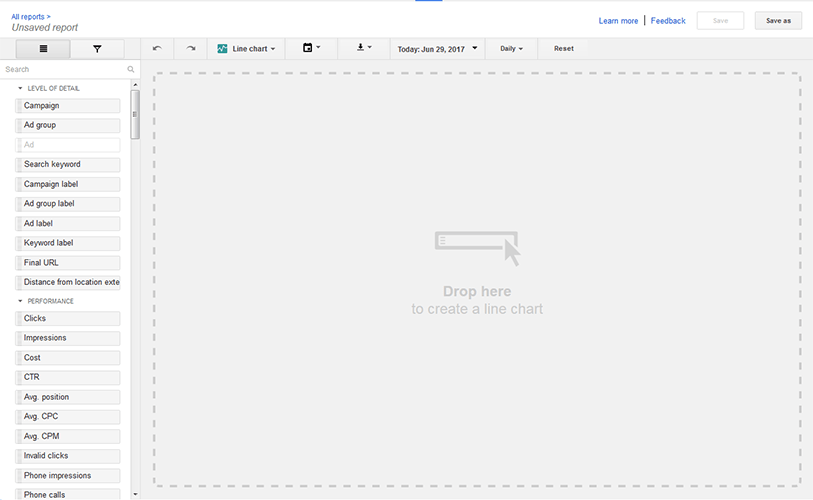
Task: Select the Campaign label tile
Action: tap(68, 184)
